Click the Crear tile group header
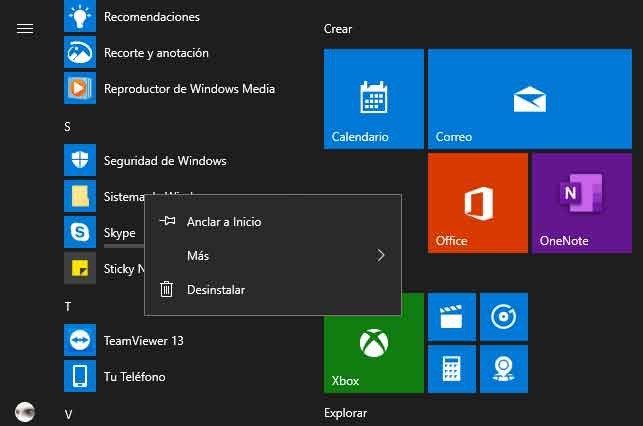The image size is (643, 426). [337, 29]
